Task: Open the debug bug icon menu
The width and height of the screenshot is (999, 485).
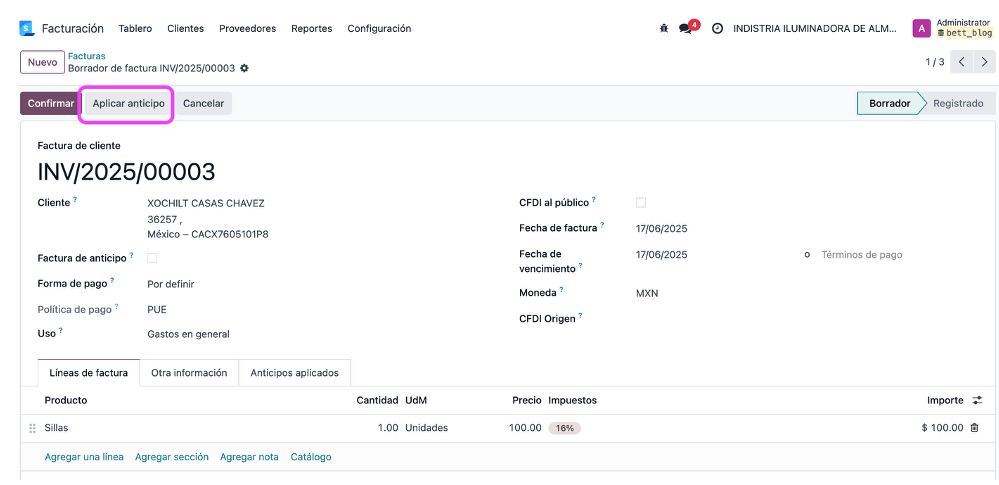Action: 664,29
